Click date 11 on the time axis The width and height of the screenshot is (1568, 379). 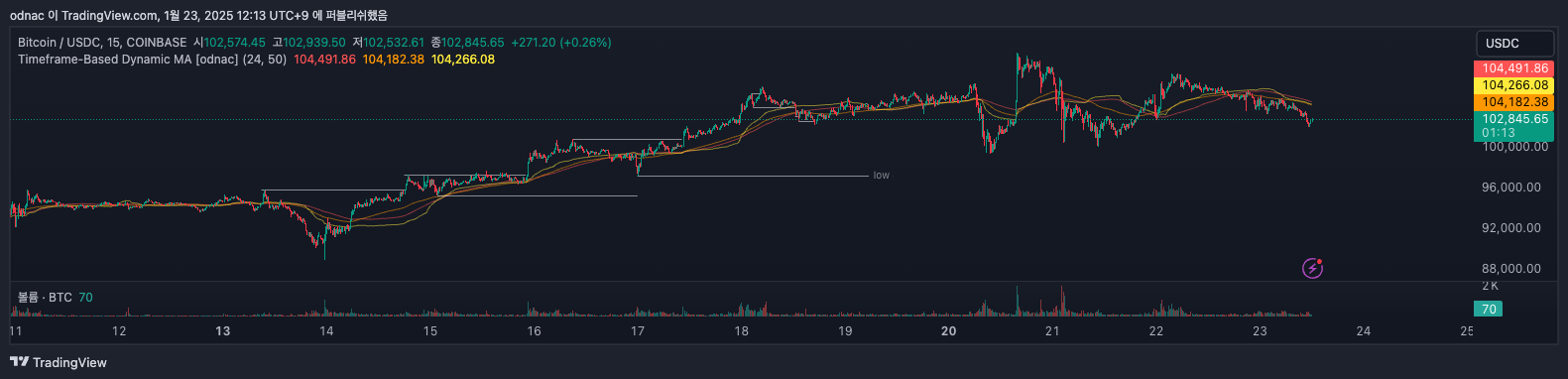click(x=16, y=331)
